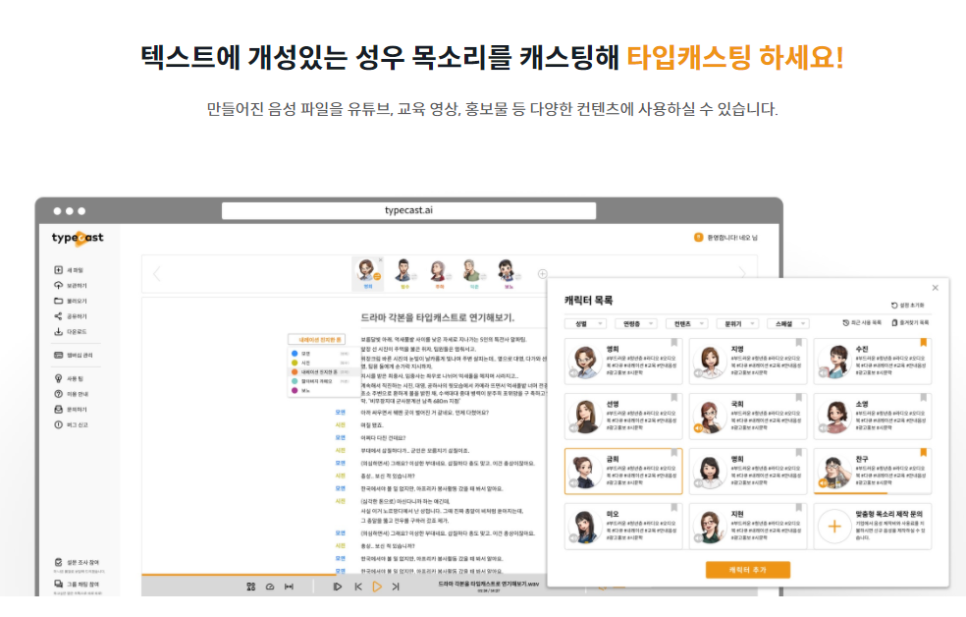The height and width of the screenshot is (617, 966).
Task: Select the 지현 character card
Action: [x=748, y=526]
